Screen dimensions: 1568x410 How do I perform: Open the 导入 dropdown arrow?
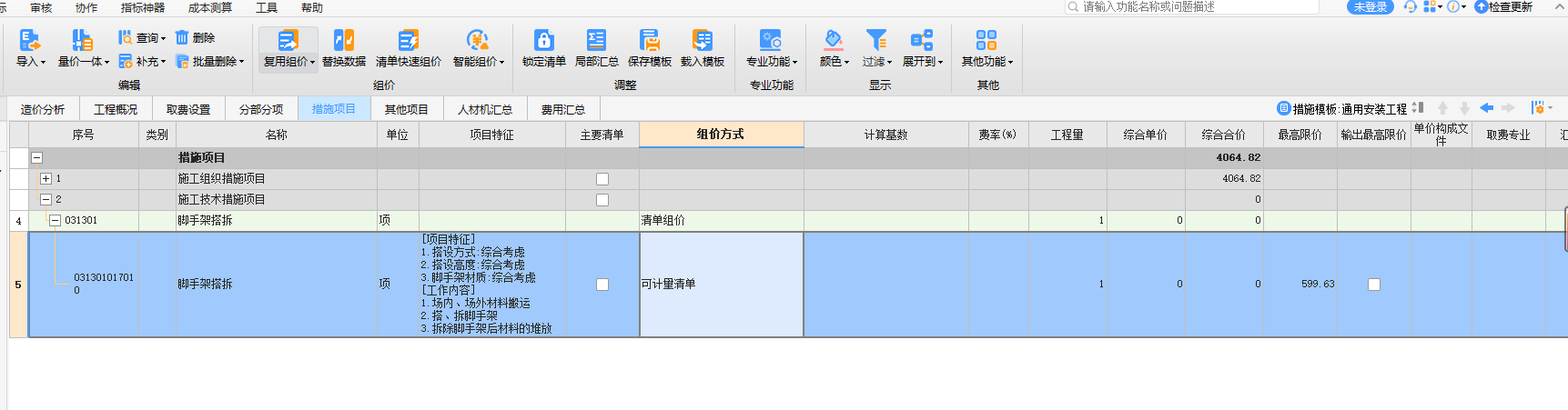(43, 63)
